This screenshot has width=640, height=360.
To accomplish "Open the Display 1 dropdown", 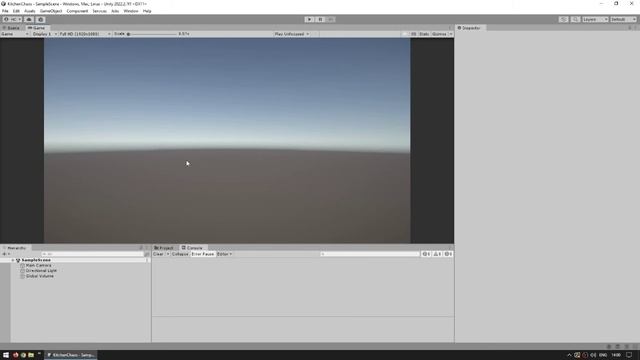I will click(x=44, y=34).
